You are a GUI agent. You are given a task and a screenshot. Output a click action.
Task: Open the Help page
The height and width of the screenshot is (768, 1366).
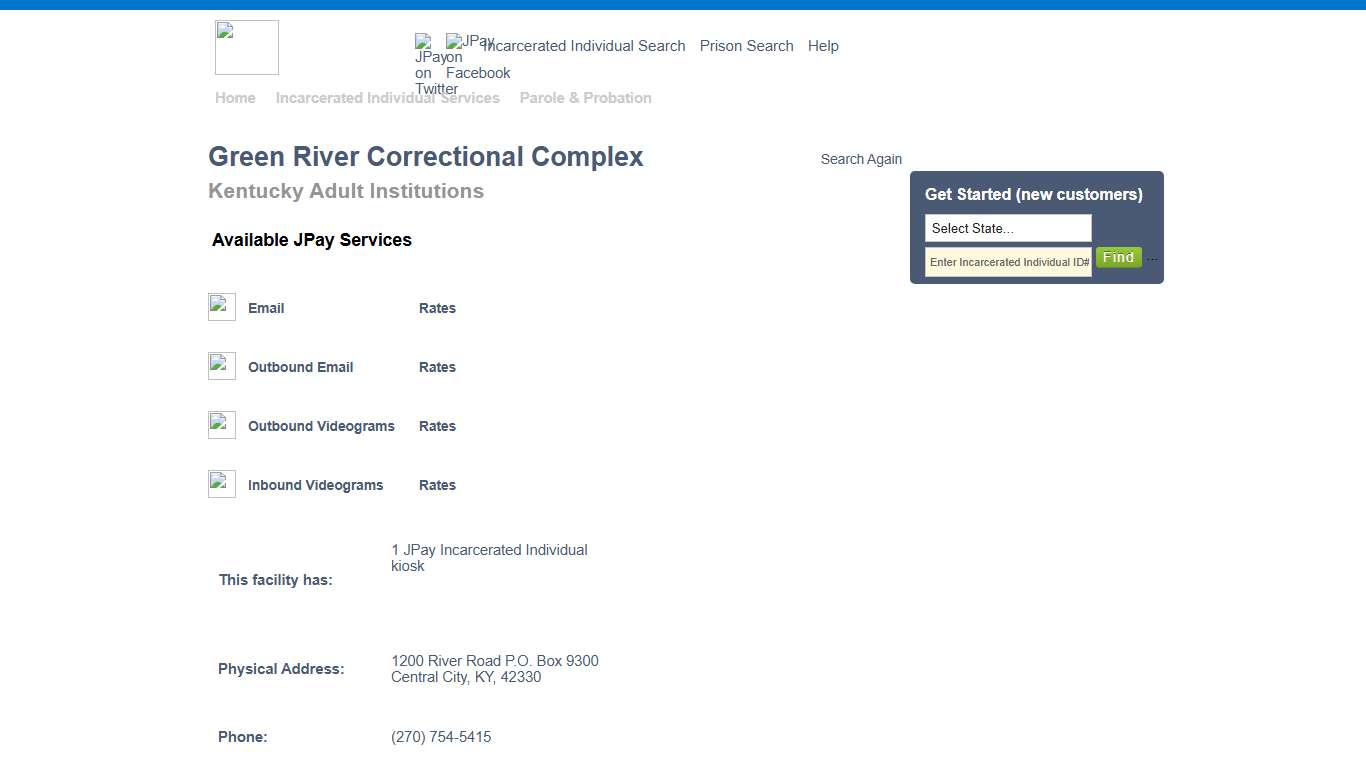(x=823, y=45)
